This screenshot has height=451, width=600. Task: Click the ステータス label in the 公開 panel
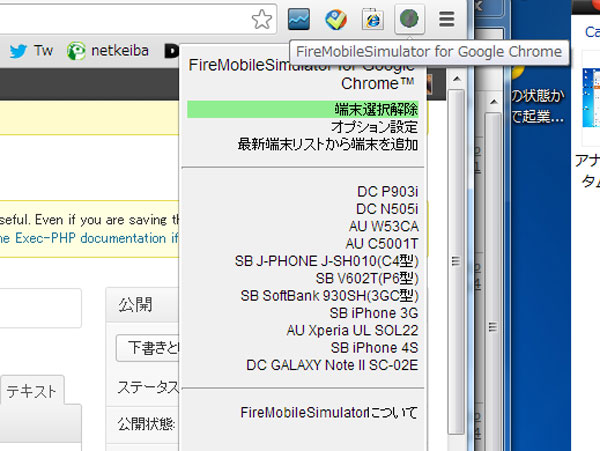pos(148,388)
